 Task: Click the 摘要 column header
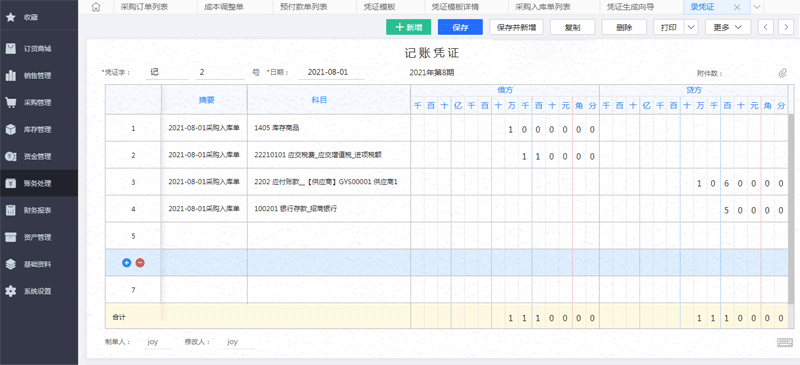(x=205, y=100)
